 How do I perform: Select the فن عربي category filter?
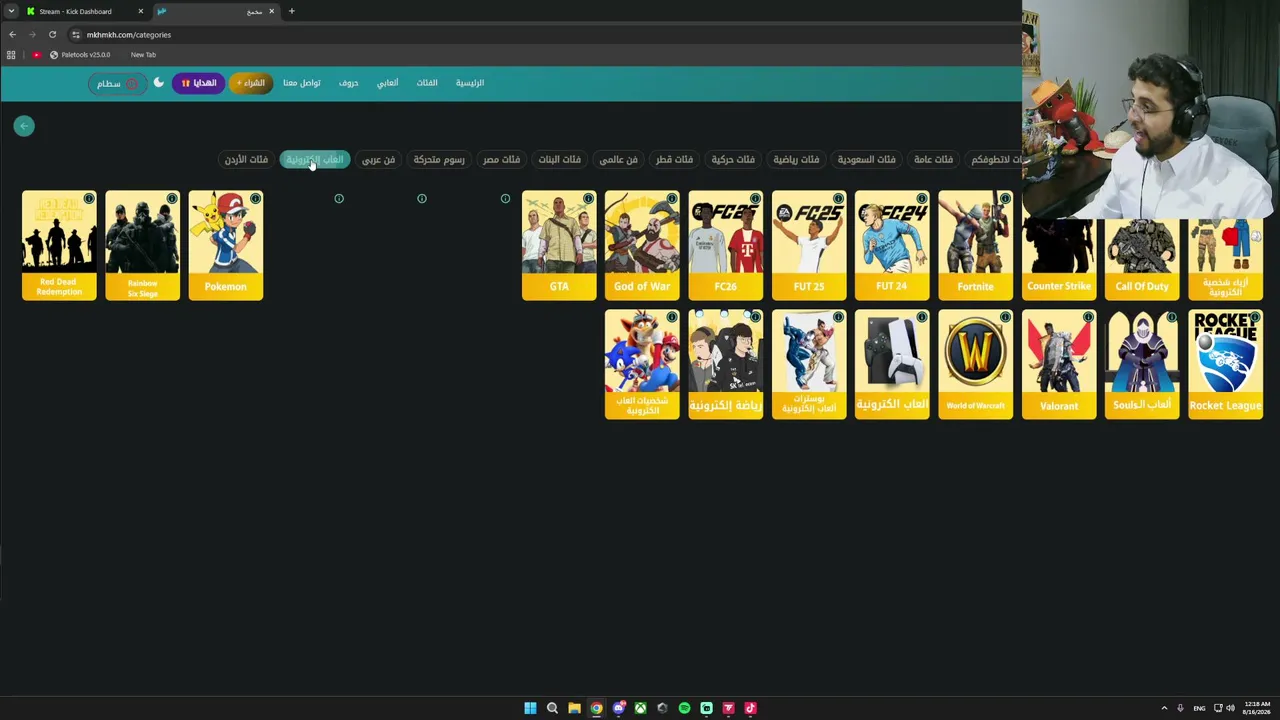coord(378,159)
